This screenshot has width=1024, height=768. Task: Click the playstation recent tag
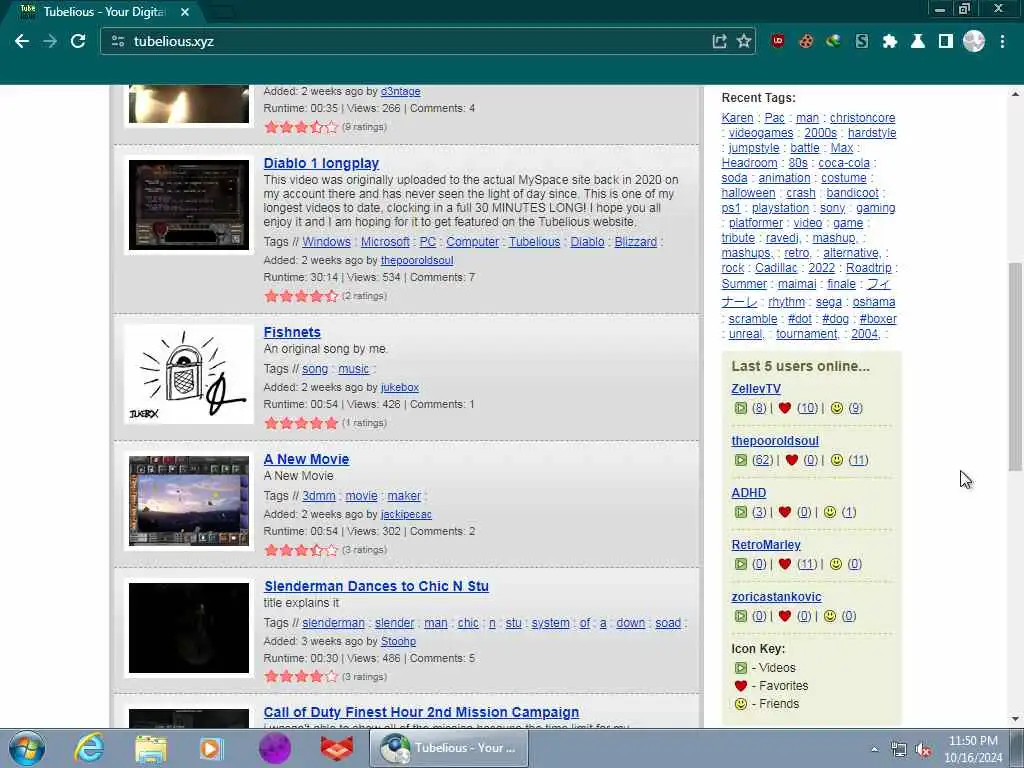(780, 208)
